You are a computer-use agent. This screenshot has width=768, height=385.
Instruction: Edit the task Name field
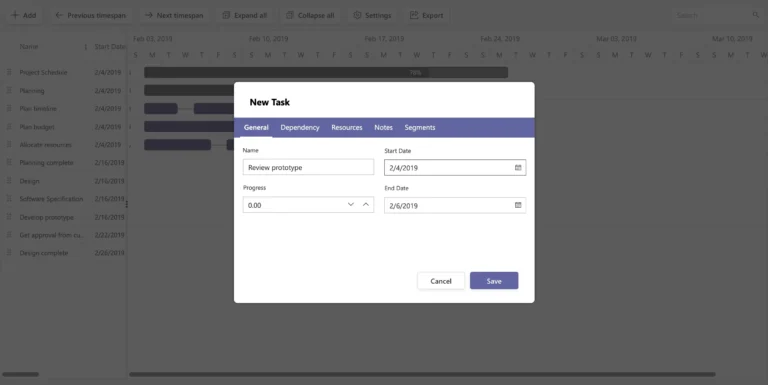point(308,167)
